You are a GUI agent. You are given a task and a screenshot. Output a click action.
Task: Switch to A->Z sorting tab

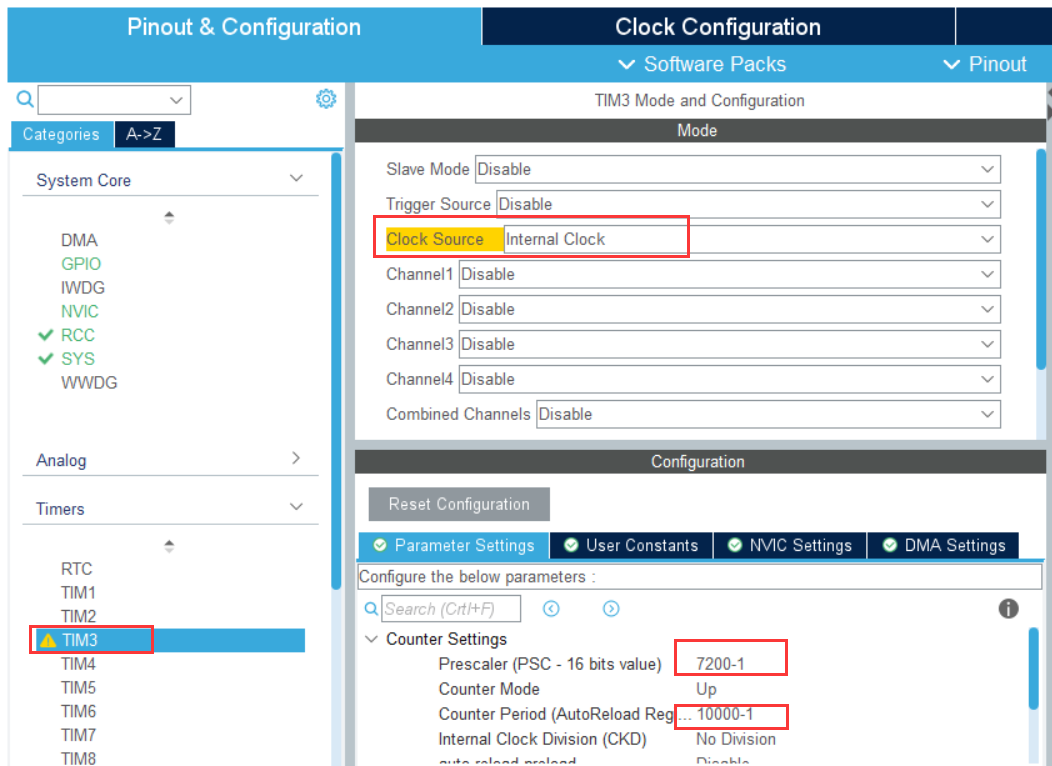click(x=144, y=134)
